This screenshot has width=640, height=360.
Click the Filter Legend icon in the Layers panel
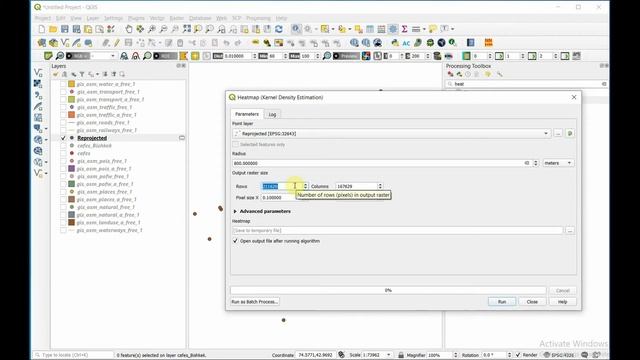(x=82, y=74)
